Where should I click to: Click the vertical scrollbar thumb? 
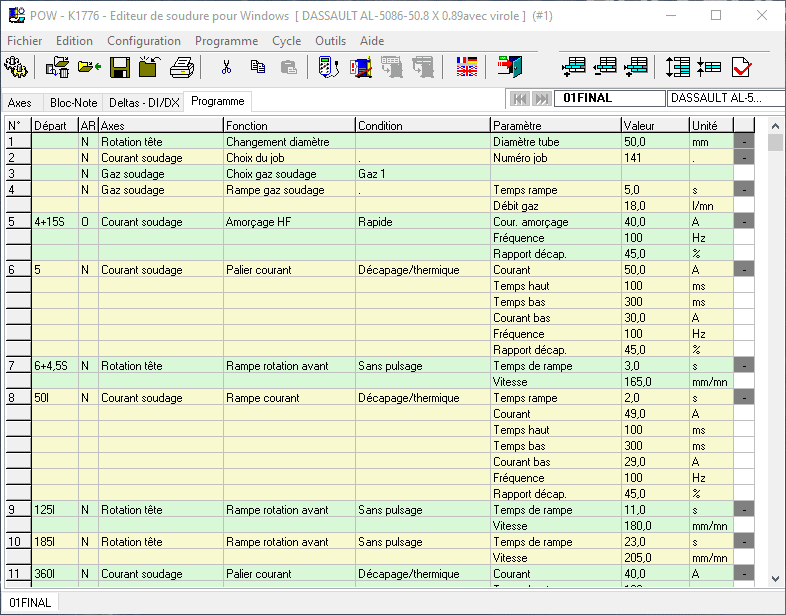(775, 142)
